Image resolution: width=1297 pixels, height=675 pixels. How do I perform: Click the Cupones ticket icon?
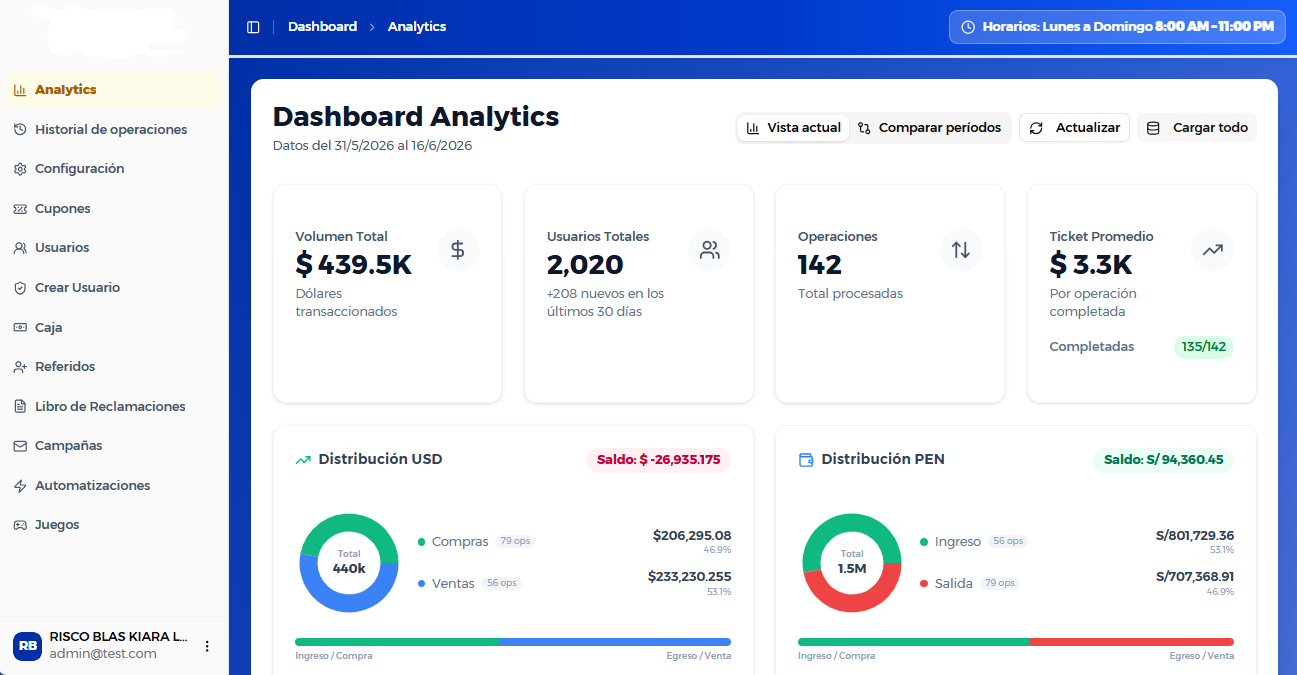20,209
